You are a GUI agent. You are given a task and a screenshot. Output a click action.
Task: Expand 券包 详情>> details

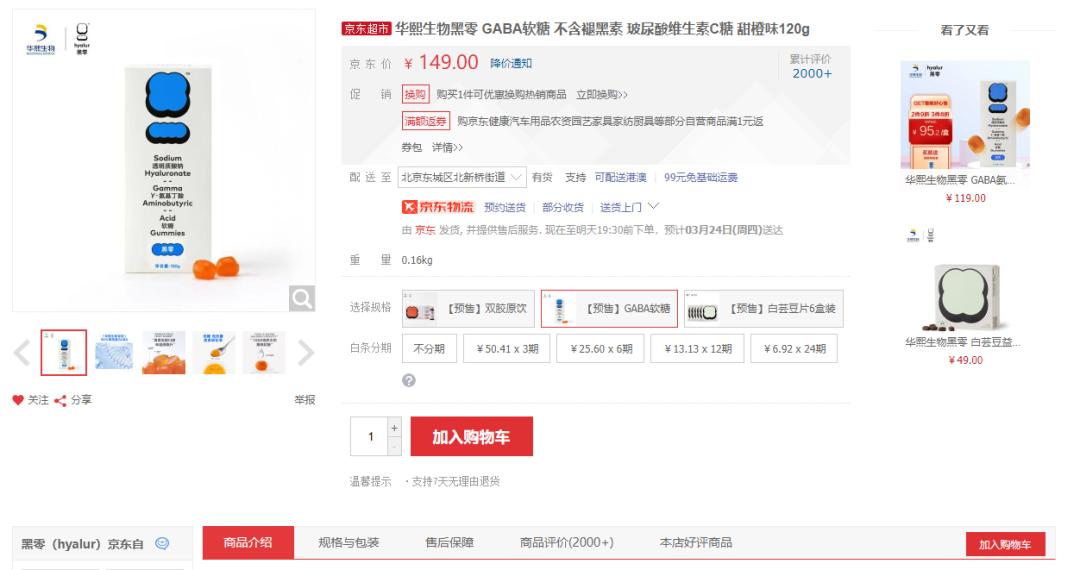pos(448,147)
